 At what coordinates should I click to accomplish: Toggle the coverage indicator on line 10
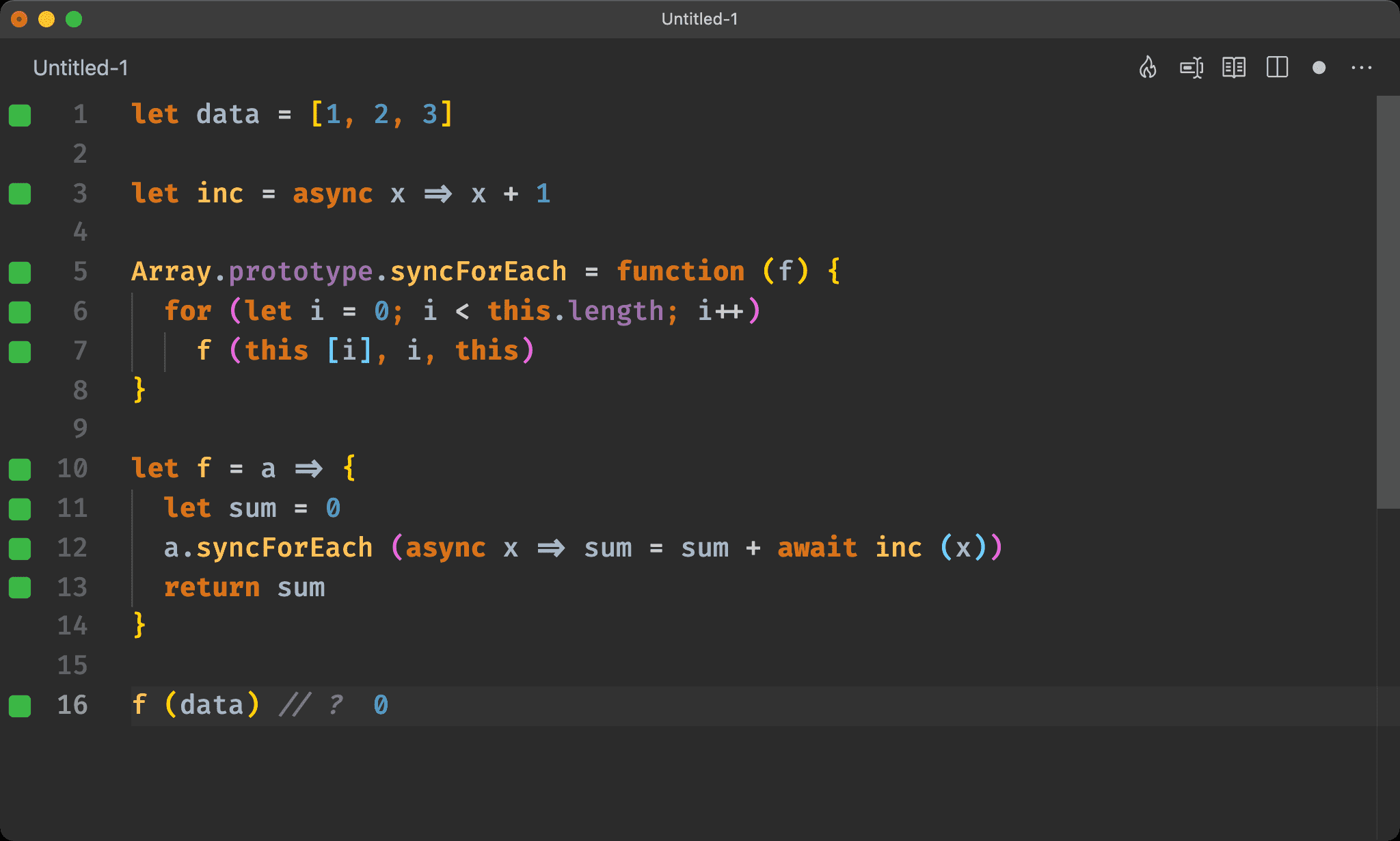click(x=20, y=469)
